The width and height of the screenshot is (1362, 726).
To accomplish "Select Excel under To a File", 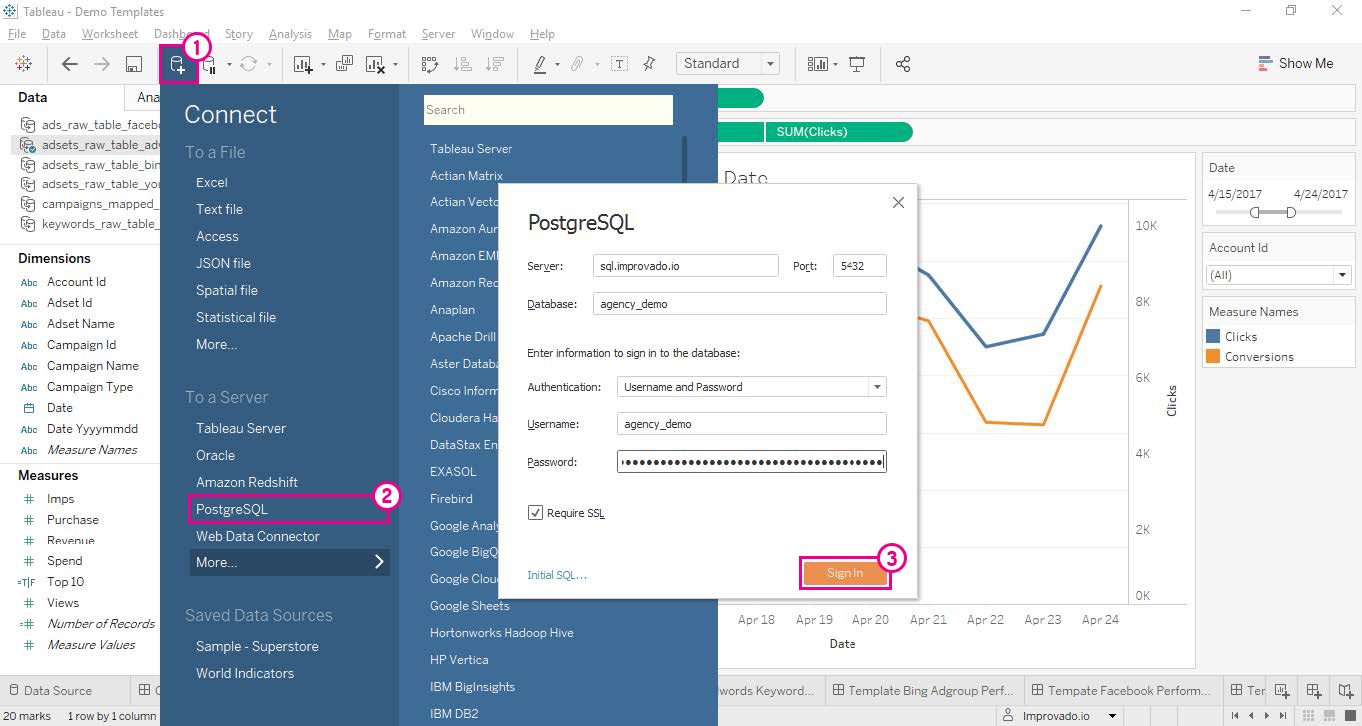I will point(212,182).
